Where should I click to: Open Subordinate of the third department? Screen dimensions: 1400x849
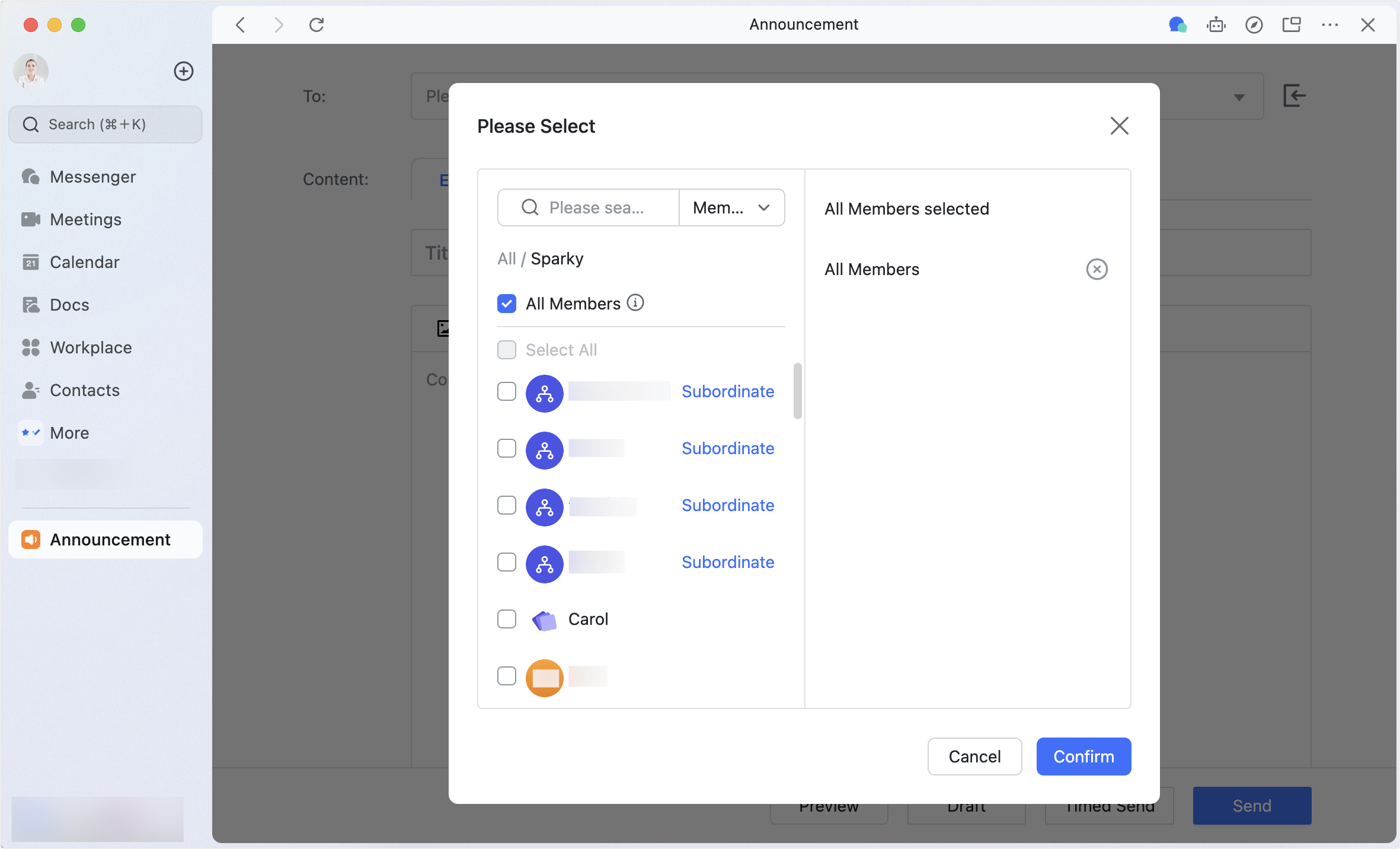pos(728,505)
